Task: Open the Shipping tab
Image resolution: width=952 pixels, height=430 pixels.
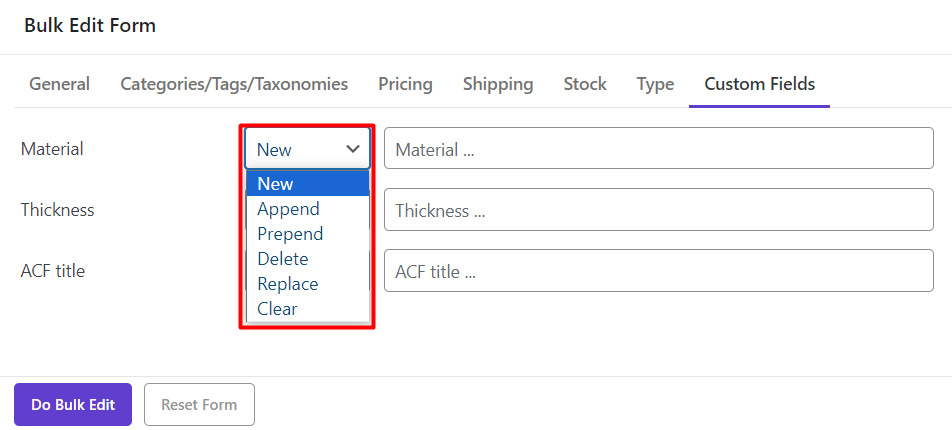Action: pyautogui.click(x=498, y=84)
